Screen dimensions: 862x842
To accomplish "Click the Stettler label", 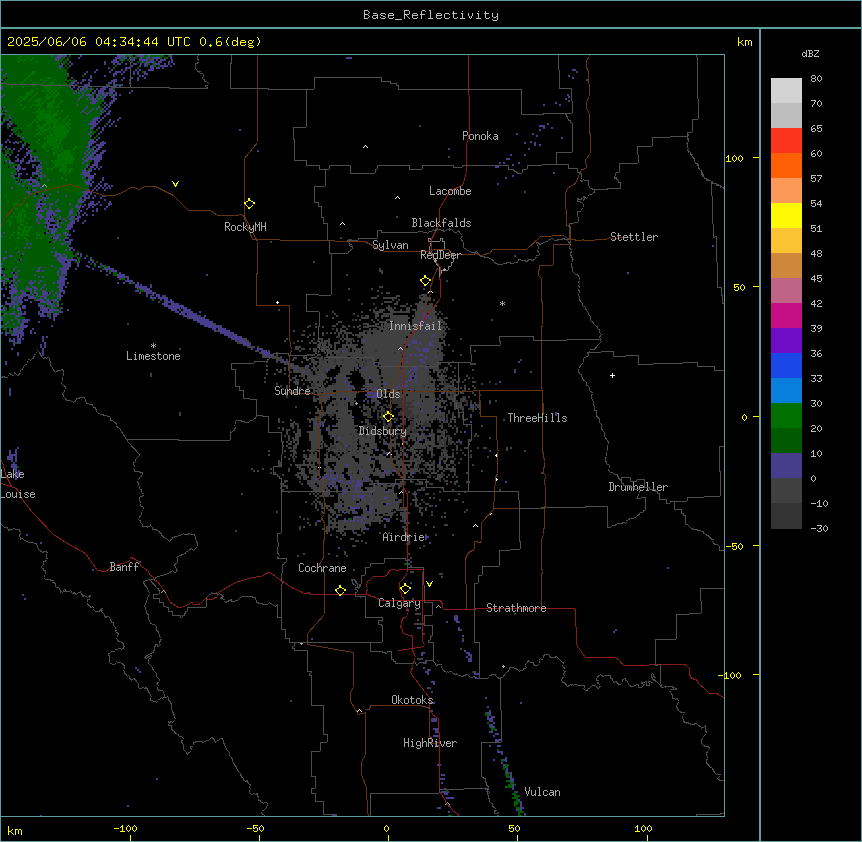I will pos(634,237).
